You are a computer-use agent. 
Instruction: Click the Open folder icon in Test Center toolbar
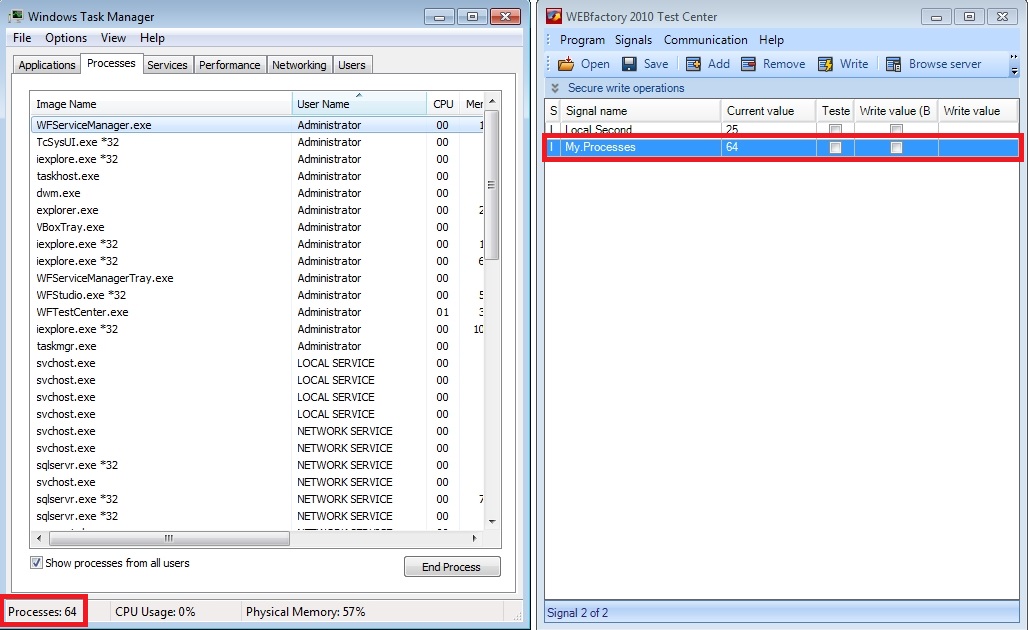coord(566,64)
